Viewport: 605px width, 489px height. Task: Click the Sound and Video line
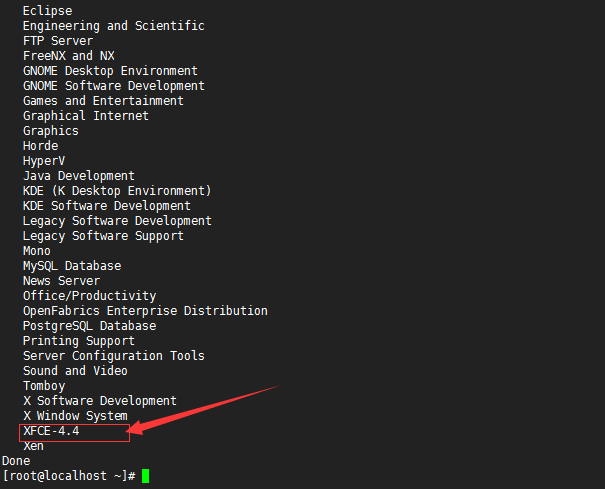pos(75,371)
